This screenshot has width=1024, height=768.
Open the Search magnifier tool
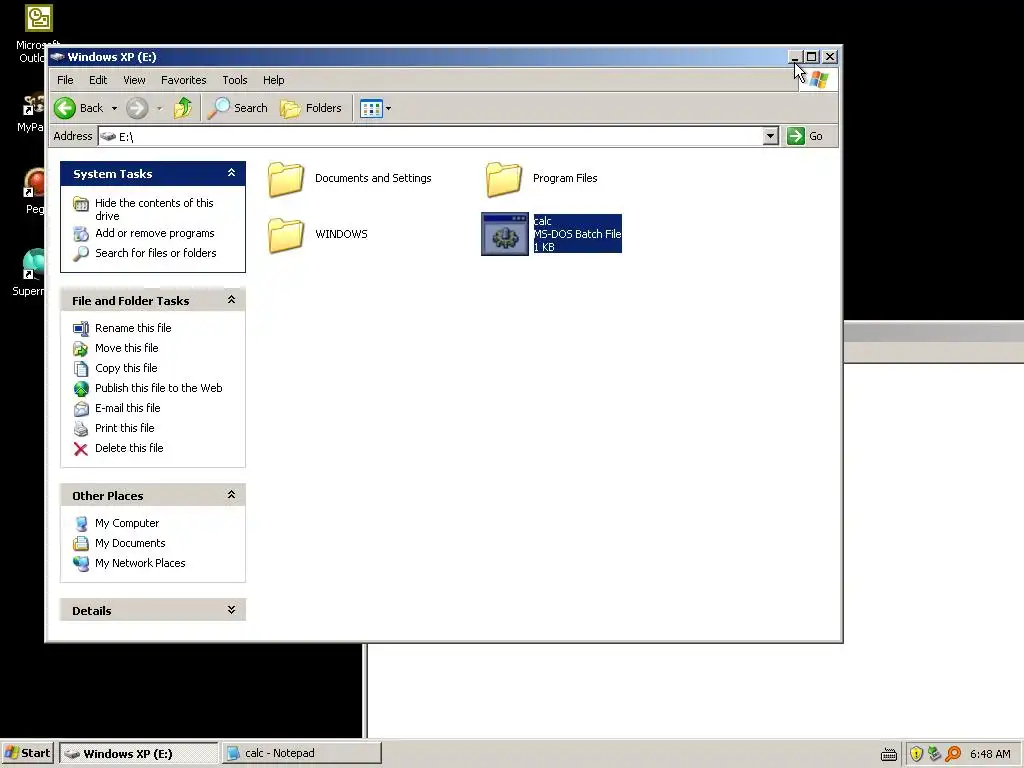click(238, 108)
